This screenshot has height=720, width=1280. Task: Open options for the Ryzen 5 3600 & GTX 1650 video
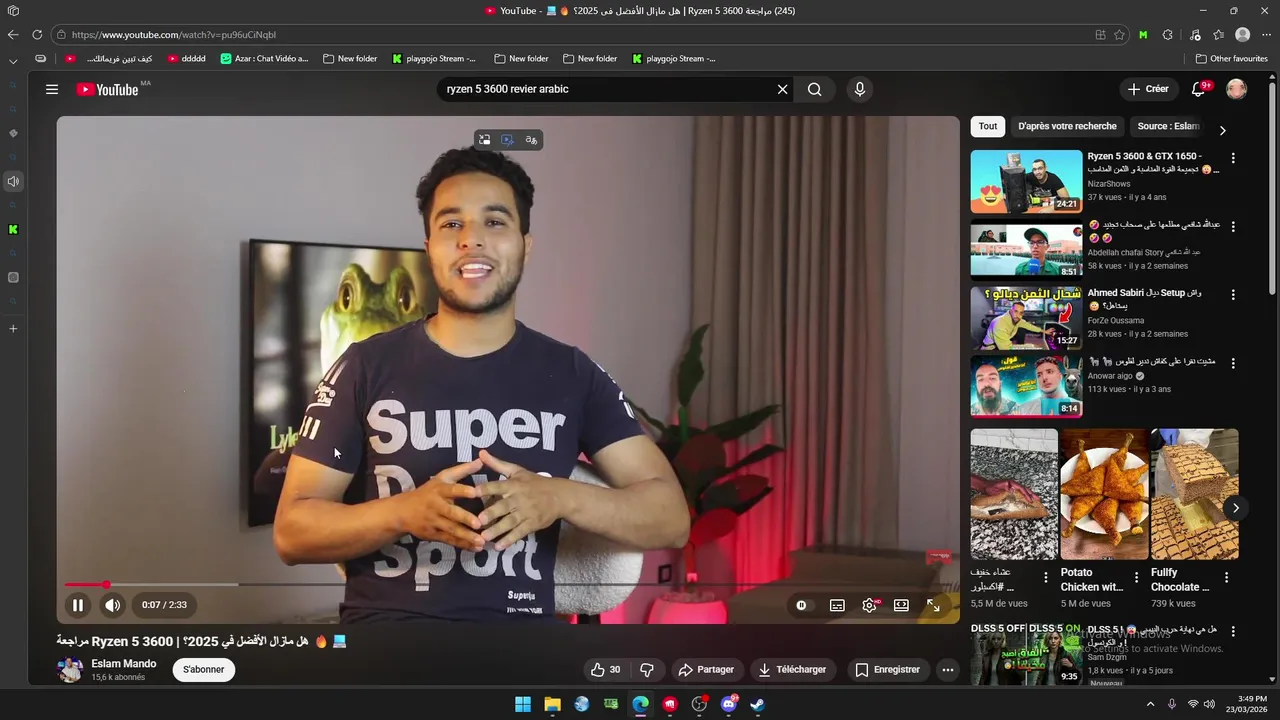1233,158
